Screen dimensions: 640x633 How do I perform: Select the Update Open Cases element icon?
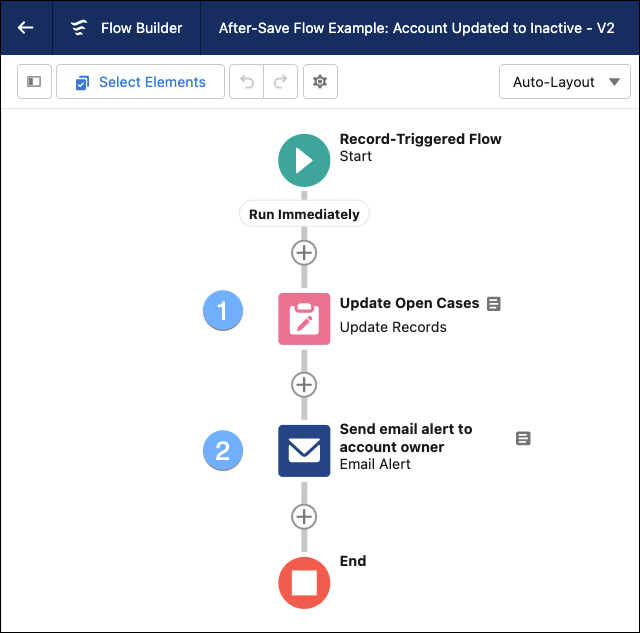(304, 319)
